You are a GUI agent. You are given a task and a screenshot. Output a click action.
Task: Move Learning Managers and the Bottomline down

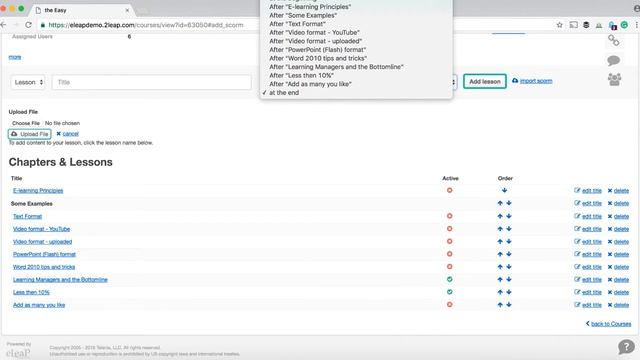[509, 279]
